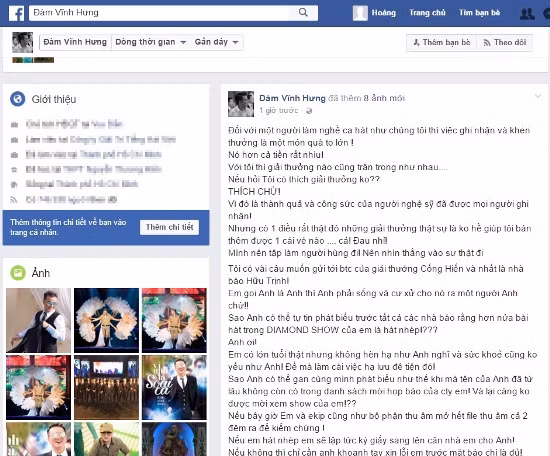
Task: Click the Giới thiệu globe icon
Action: click(18, 99)
